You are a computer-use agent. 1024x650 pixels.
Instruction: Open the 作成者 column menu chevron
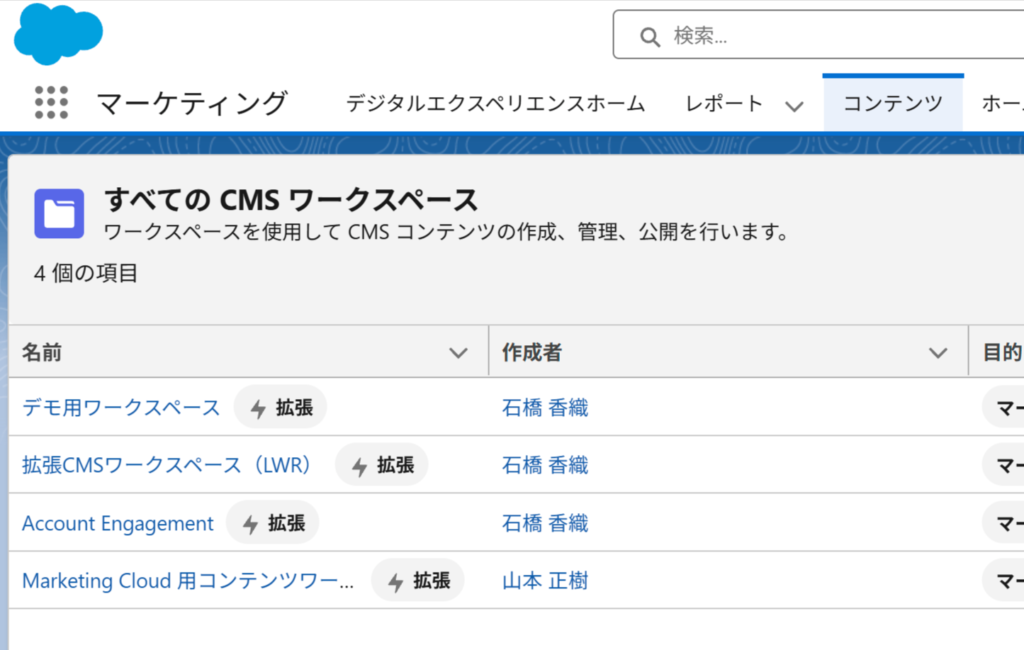click(938, 353)
